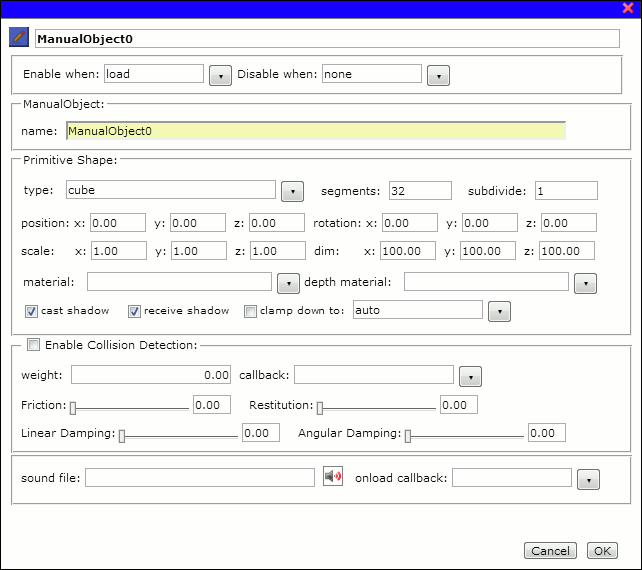Click the position y input field

(198, 223)
